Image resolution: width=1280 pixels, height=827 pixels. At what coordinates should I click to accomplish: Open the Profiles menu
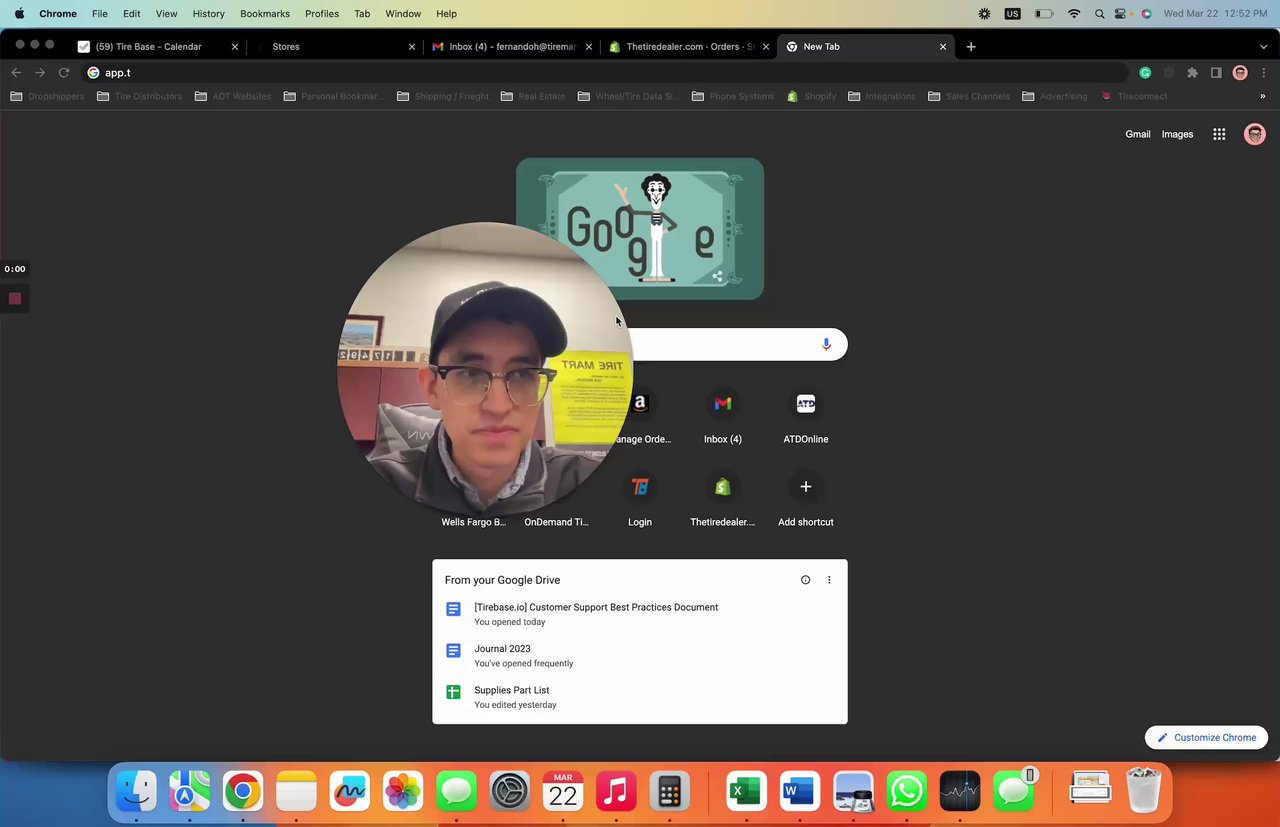(322, 14)
